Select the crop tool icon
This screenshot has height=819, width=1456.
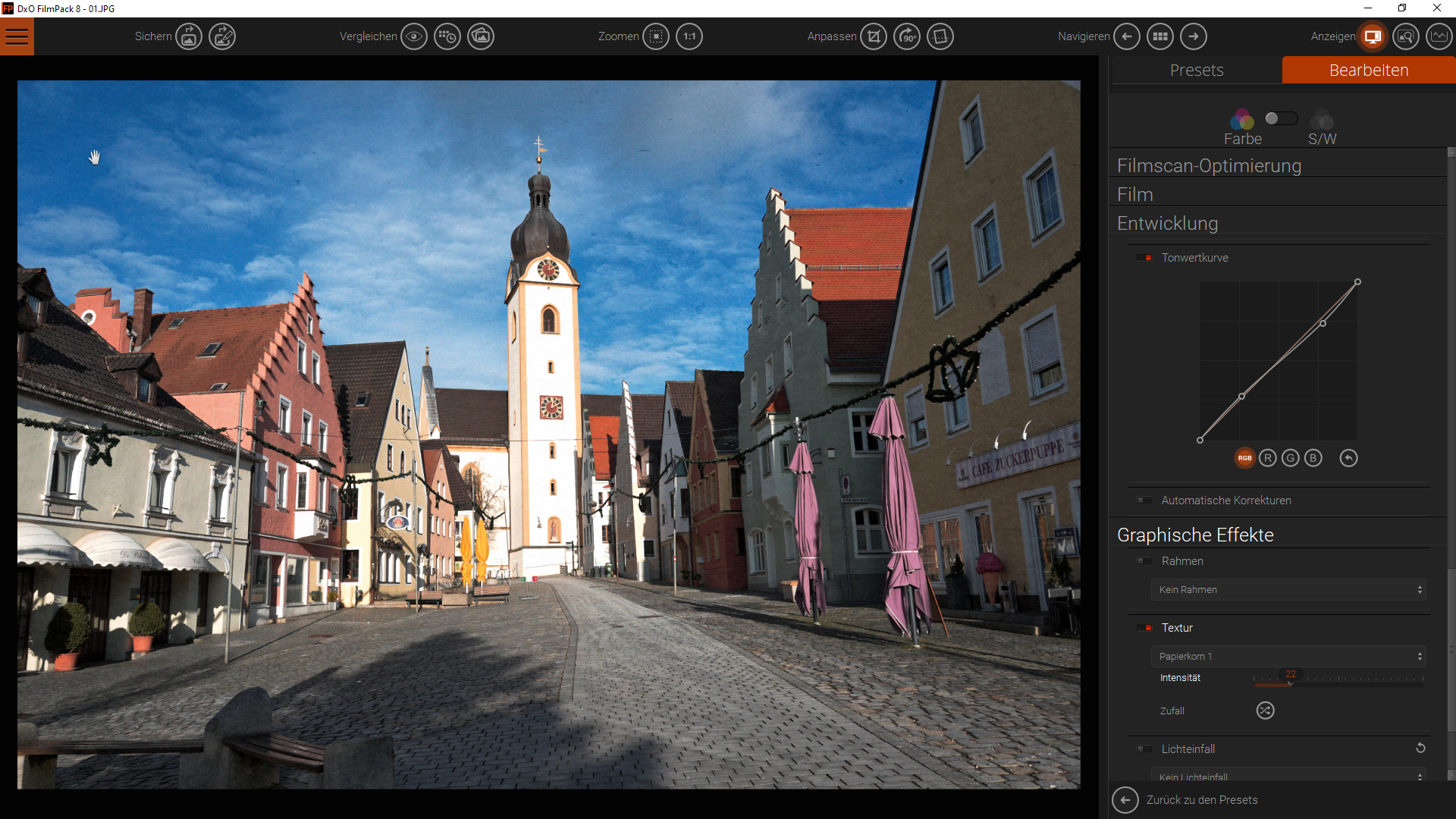(874, 36)
